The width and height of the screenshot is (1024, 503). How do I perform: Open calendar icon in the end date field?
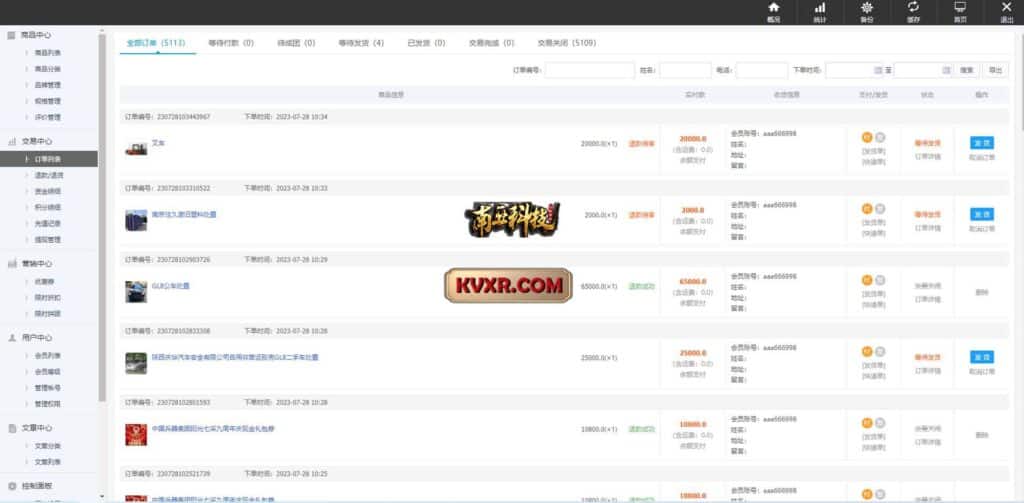(946, 71)
